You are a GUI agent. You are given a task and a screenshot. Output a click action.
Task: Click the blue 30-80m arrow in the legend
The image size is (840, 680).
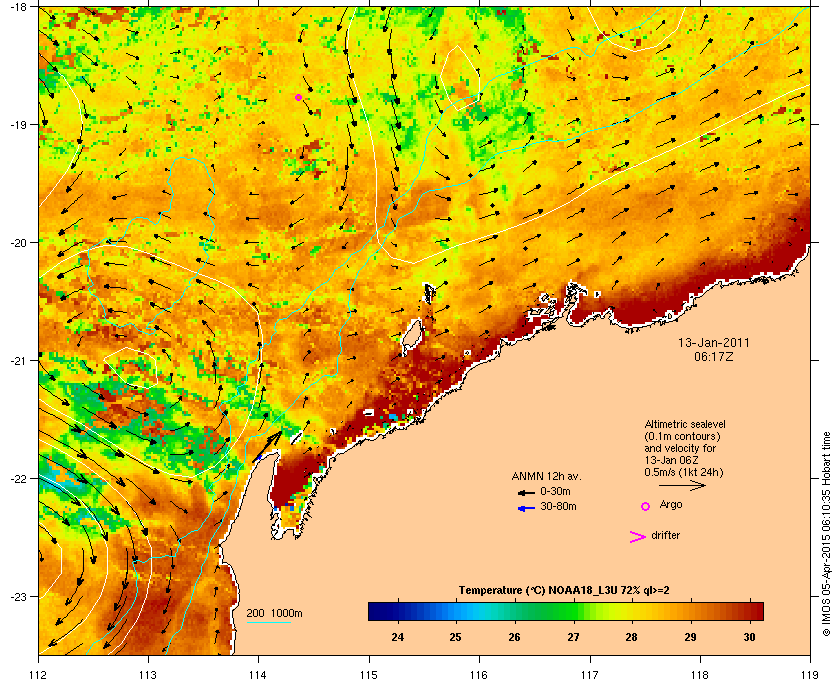tap(526, 508)
